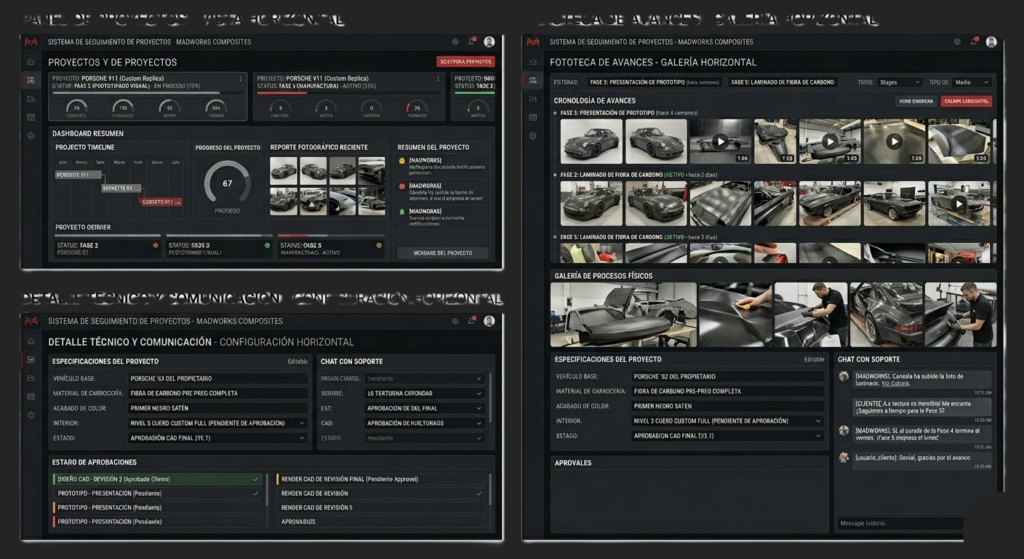
Task: Open the user avatar in the projects panel header
Action: 489,42
